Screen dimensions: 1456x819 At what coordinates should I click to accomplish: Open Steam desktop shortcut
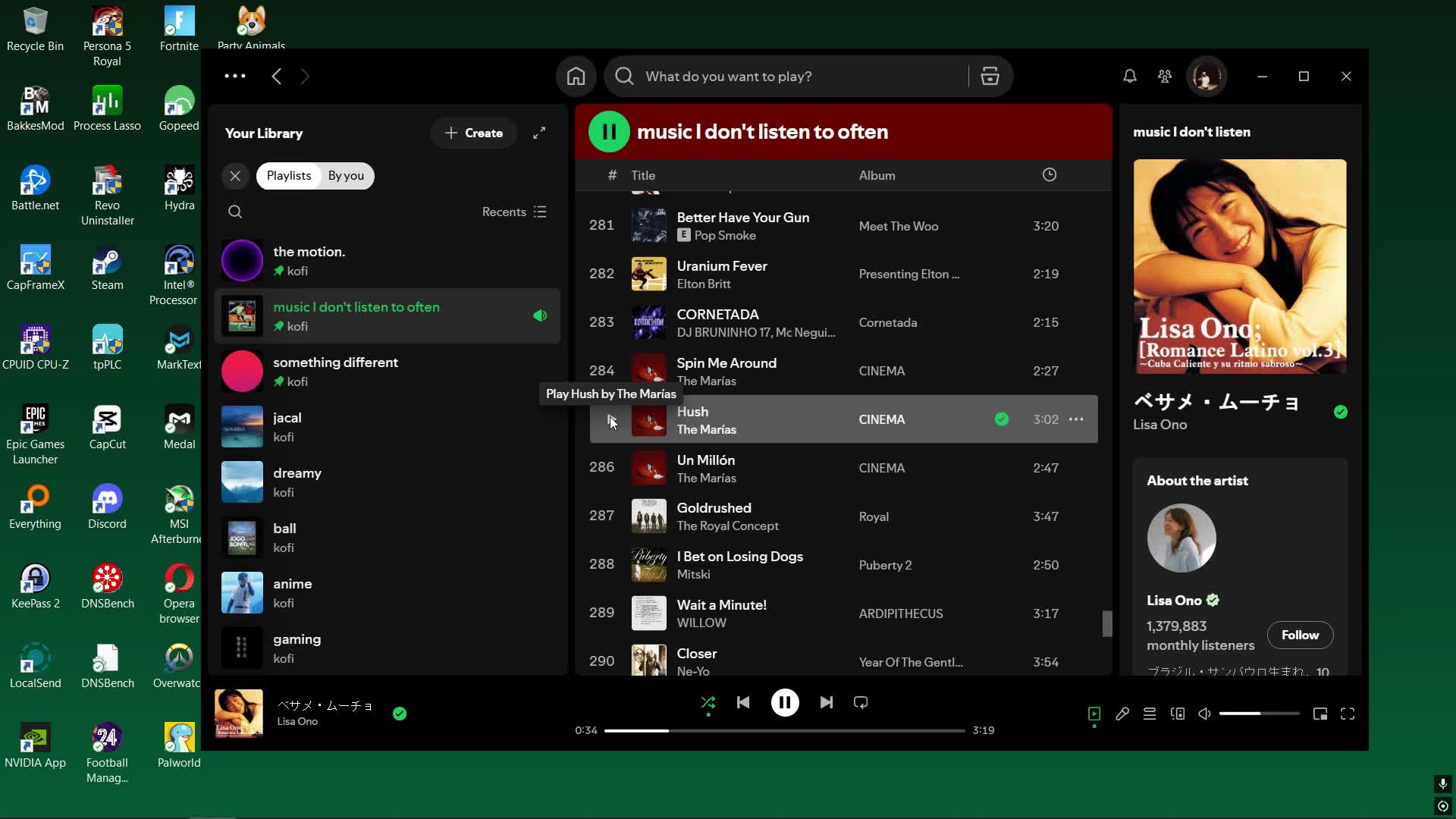(107, 268)
